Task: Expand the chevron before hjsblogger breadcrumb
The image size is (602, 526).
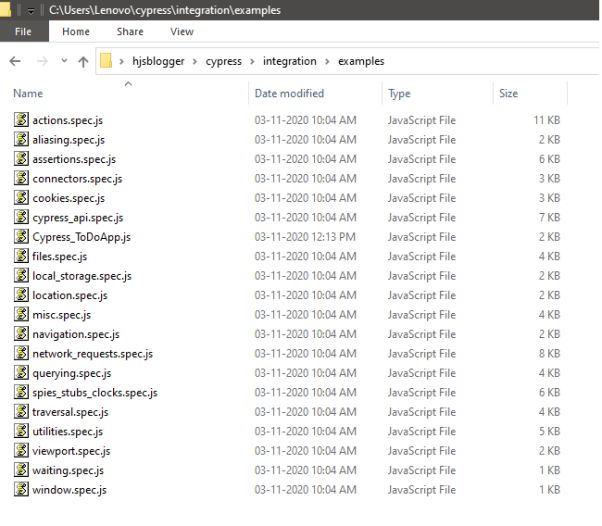Action: 122,62
